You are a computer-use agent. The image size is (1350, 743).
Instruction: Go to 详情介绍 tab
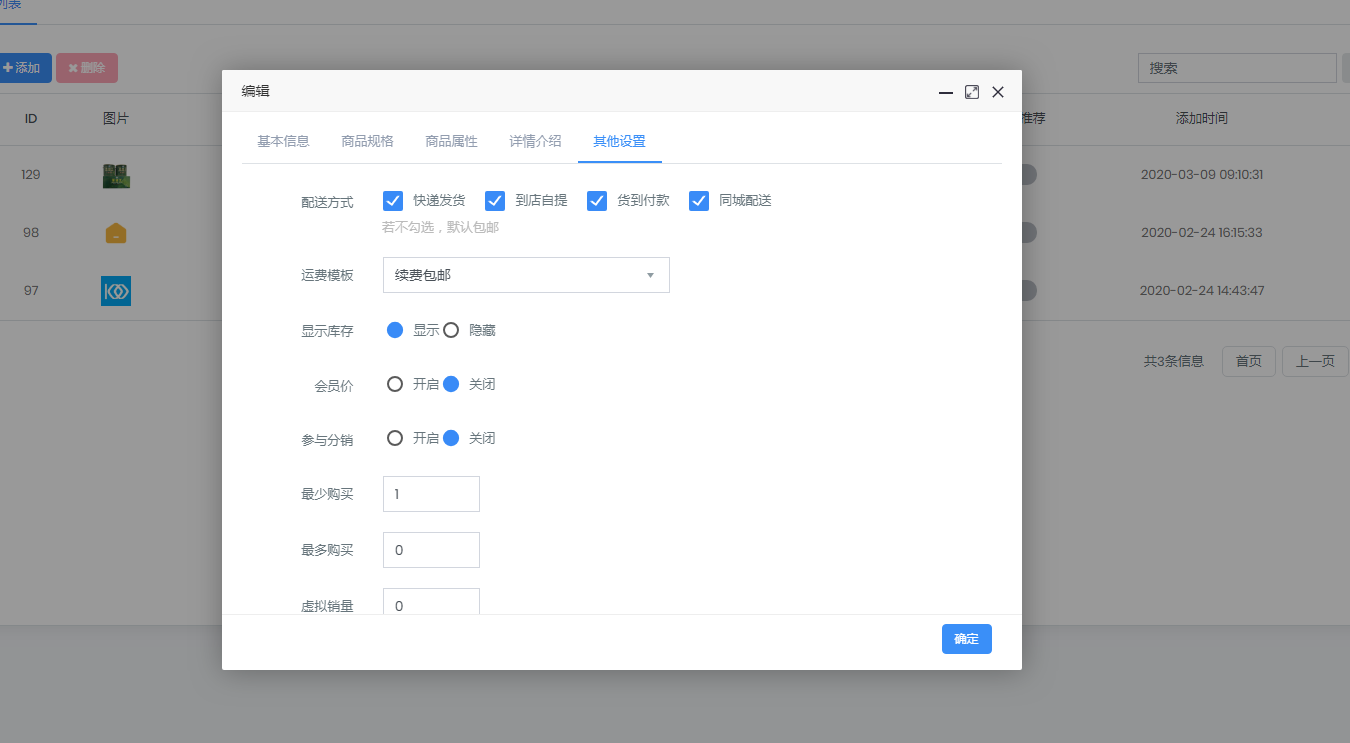[535, 141]
